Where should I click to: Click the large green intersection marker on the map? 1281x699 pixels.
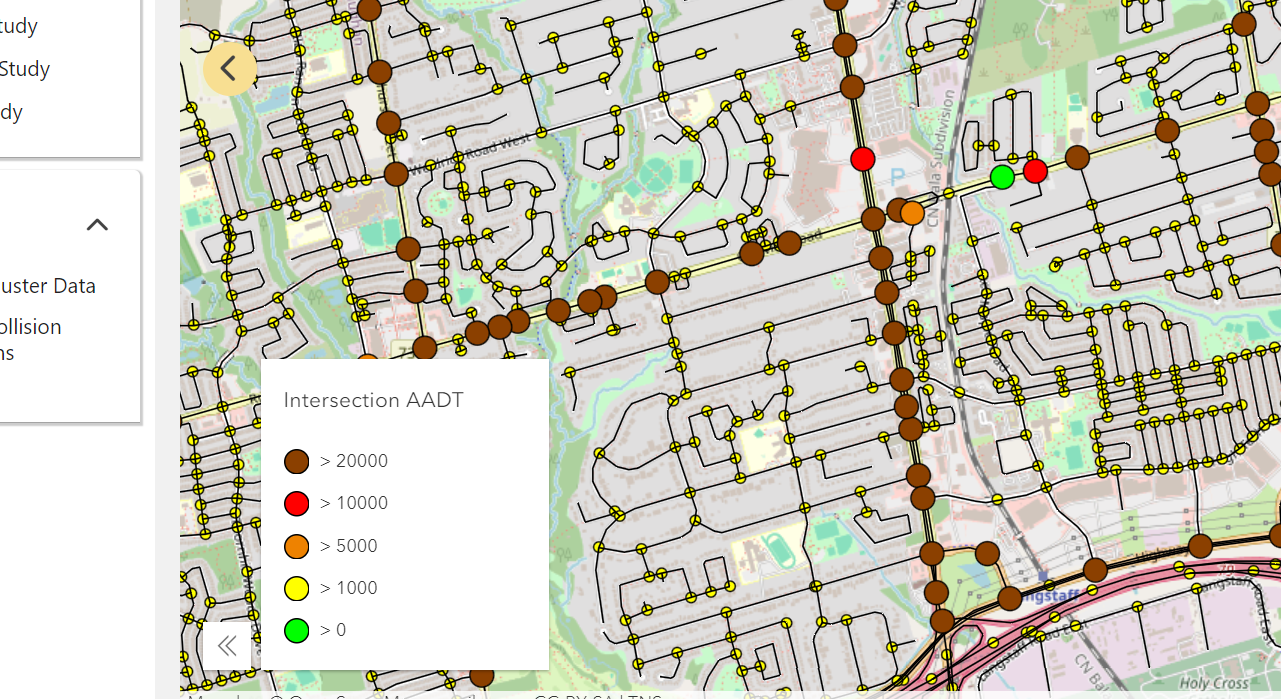tap(1002, 177)
